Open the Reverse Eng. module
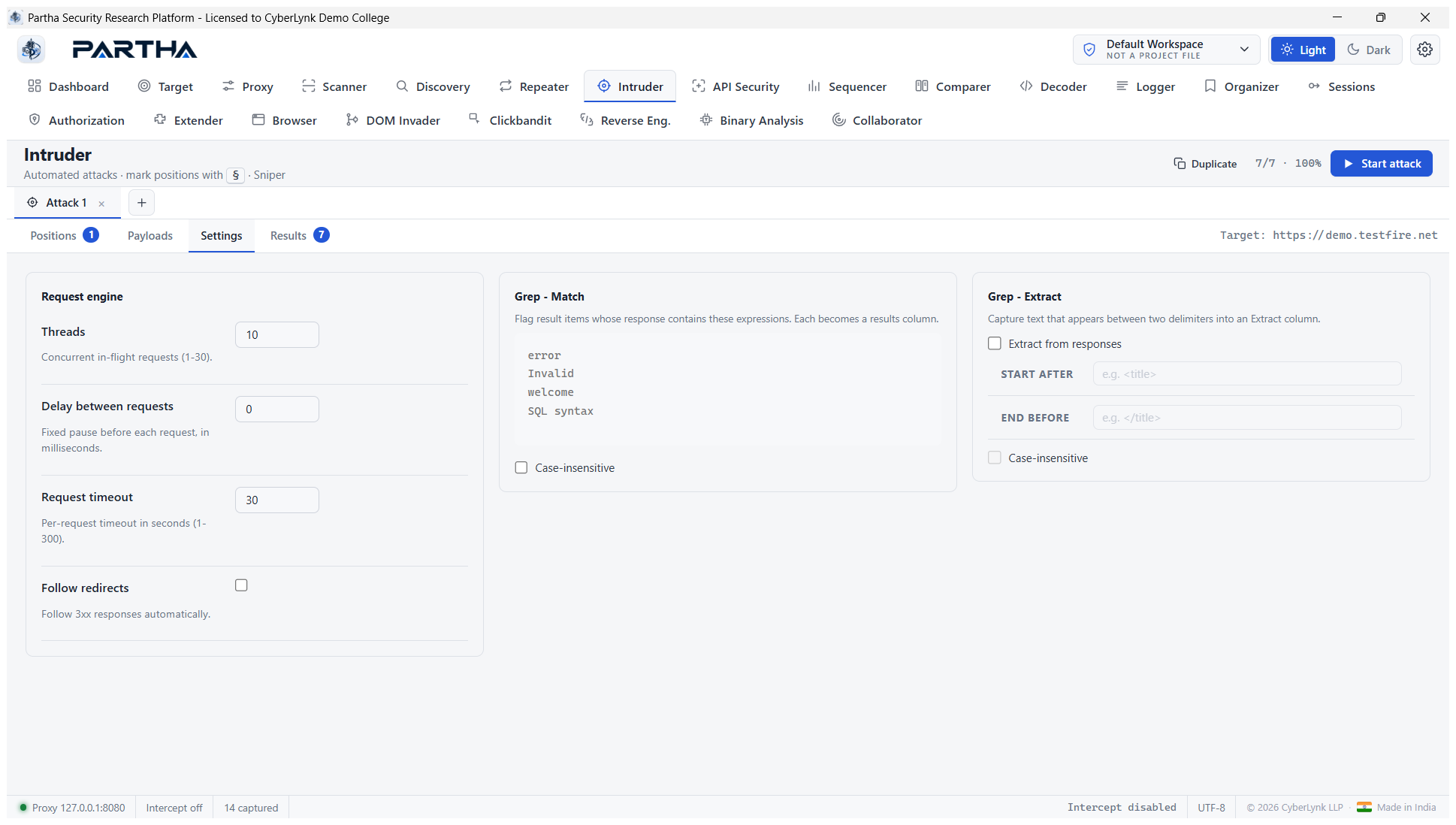Screen dimensions: 1456x825 625,120
